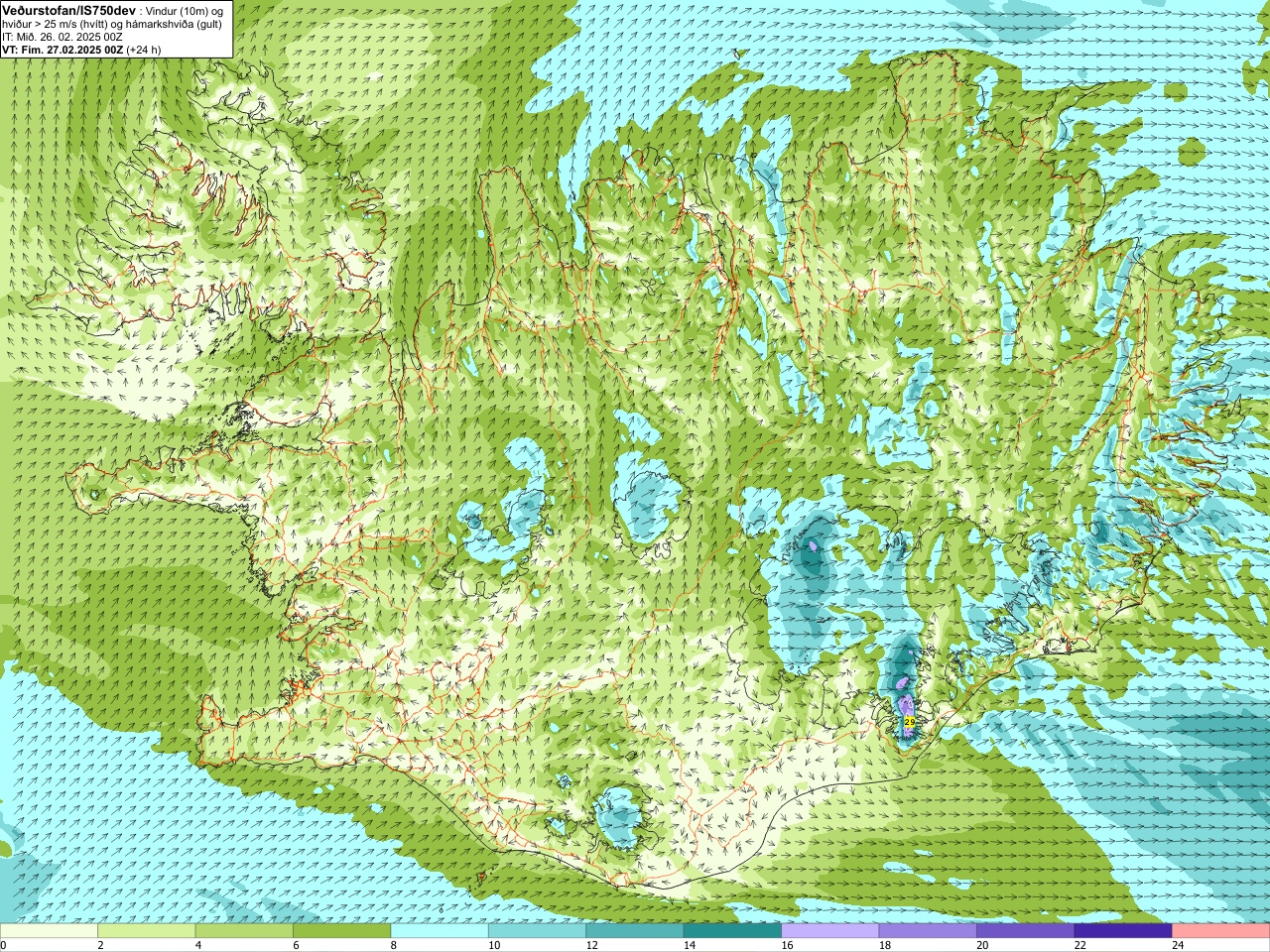
Task: Click the legend tick label 10
Action: [493, 945]
